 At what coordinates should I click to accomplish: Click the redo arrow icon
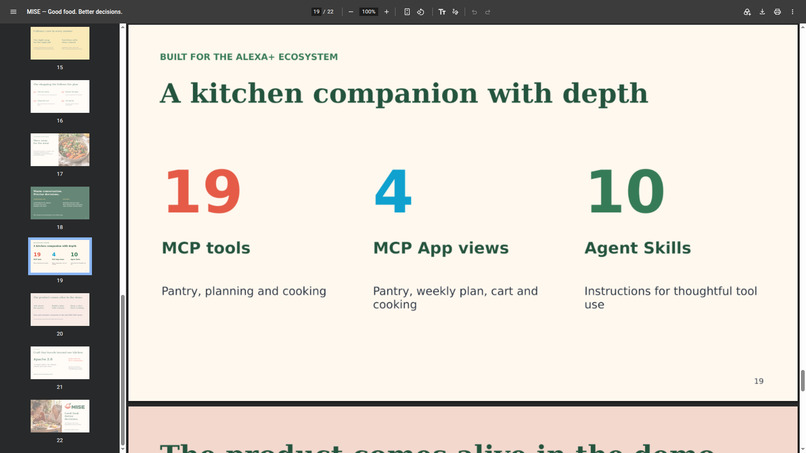(488, 12)
